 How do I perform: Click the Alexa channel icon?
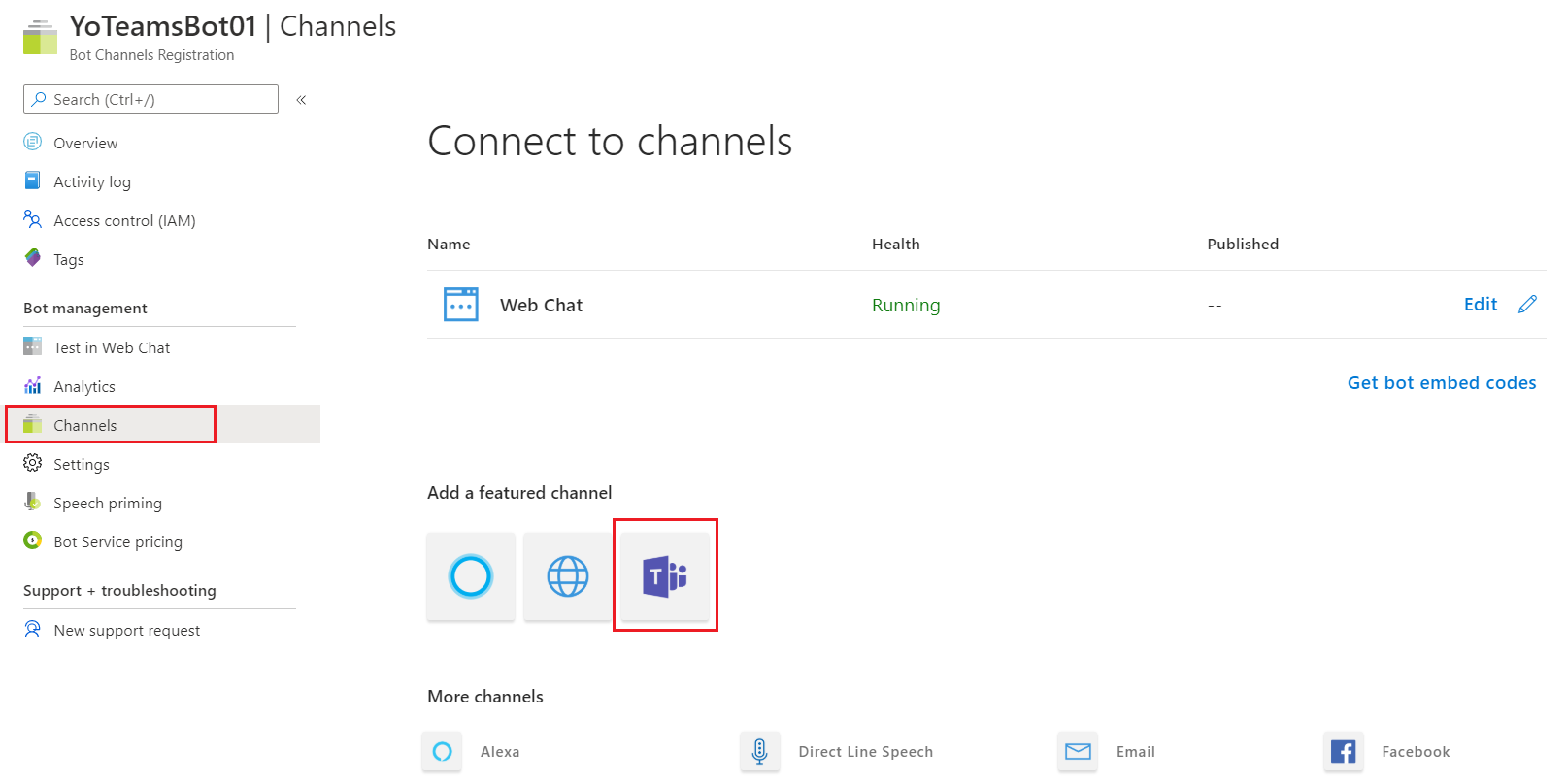442,752
